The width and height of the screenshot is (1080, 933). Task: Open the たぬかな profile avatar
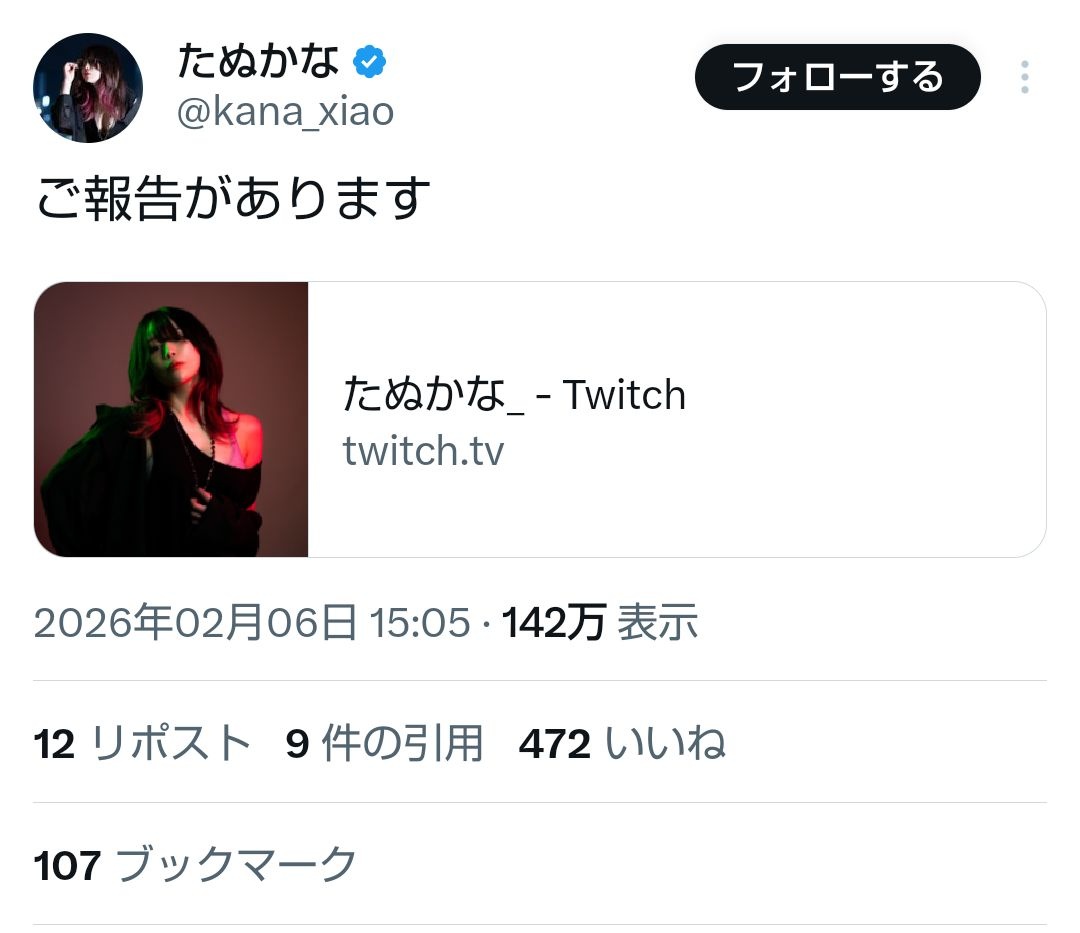tap(88, 88)
